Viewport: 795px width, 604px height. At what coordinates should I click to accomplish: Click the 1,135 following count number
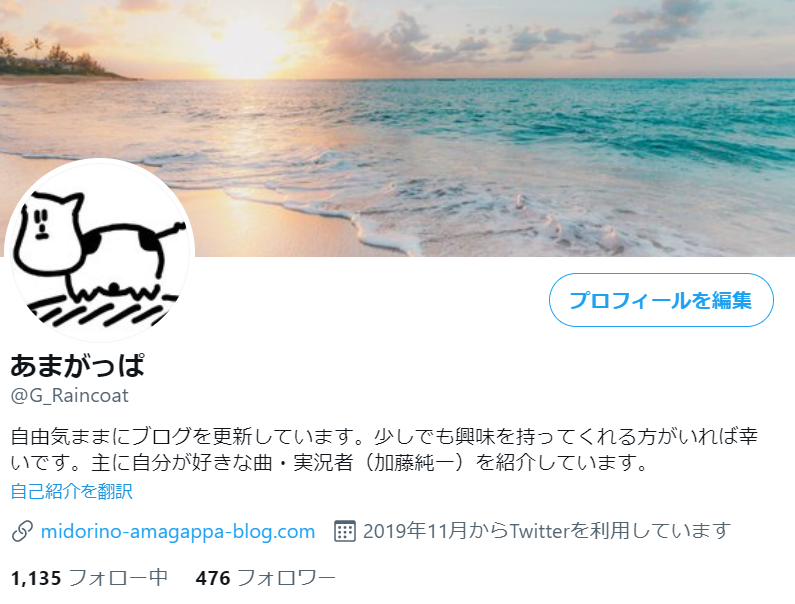tap(36, 578)
